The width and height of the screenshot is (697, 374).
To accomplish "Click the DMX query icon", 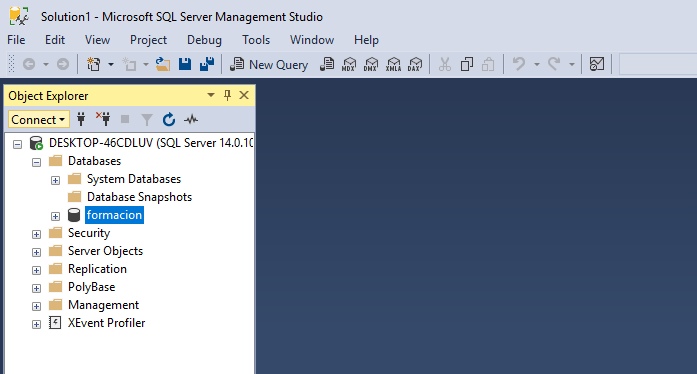I will [x=371, y=64].
